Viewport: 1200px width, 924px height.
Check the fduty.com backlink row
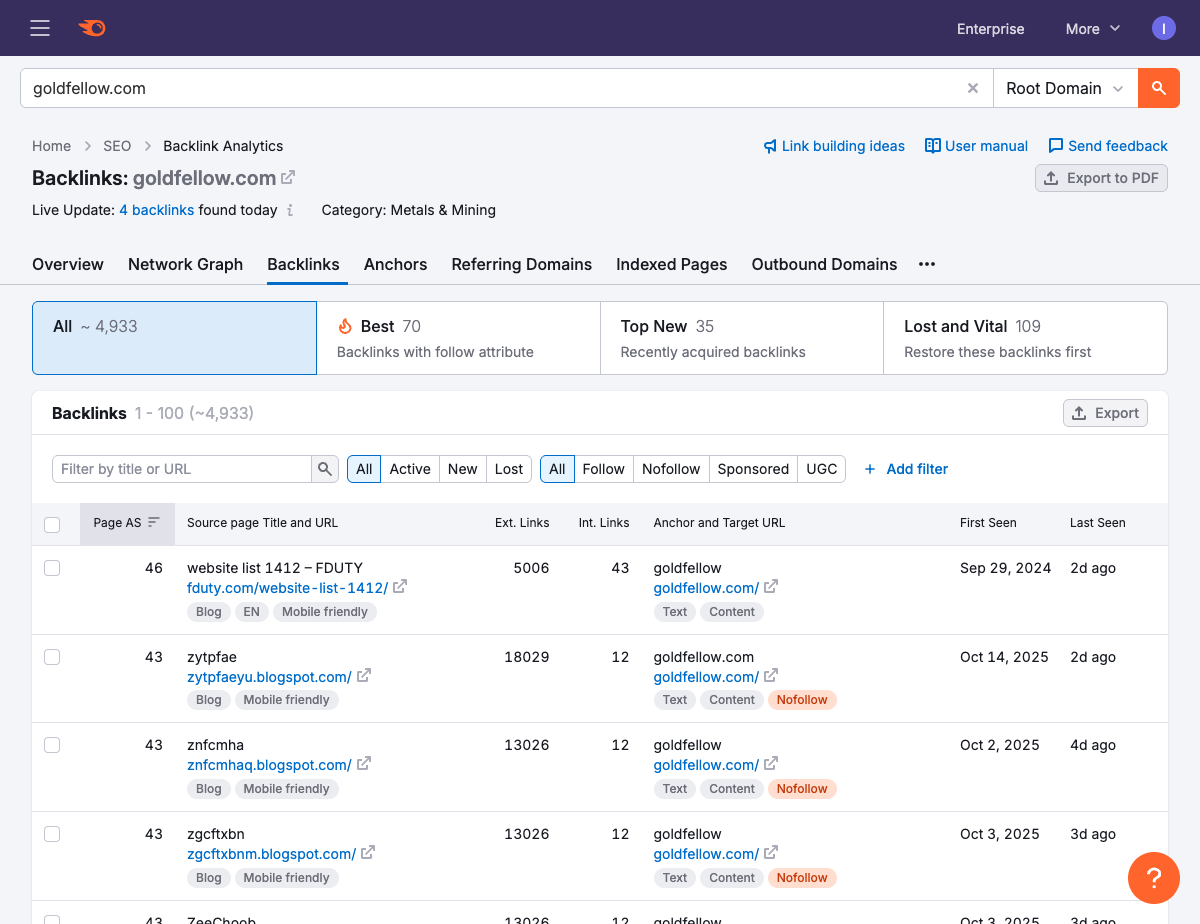tap(52, 568)
